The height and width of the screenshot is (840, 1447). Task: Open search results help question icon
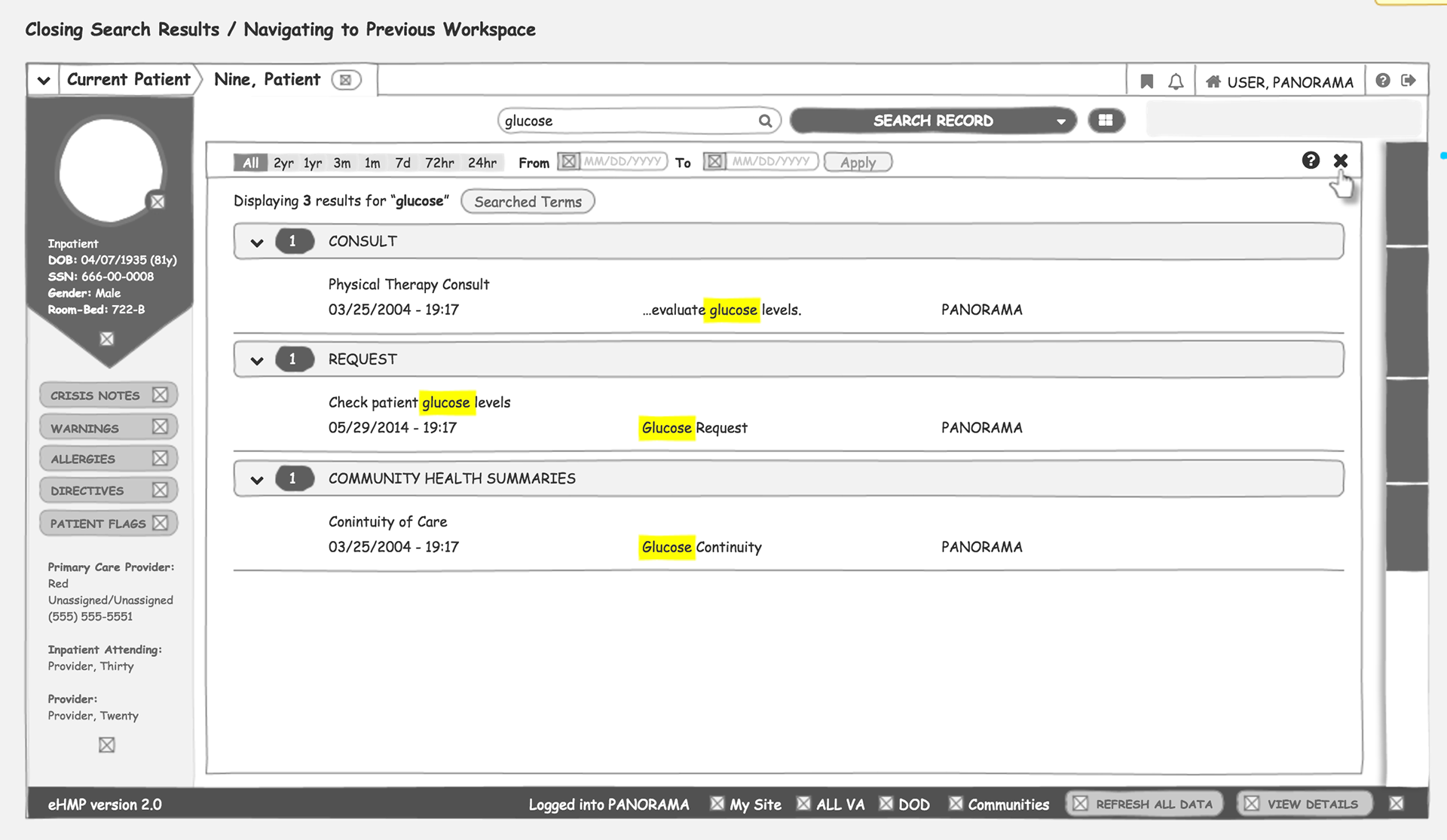1311,160
